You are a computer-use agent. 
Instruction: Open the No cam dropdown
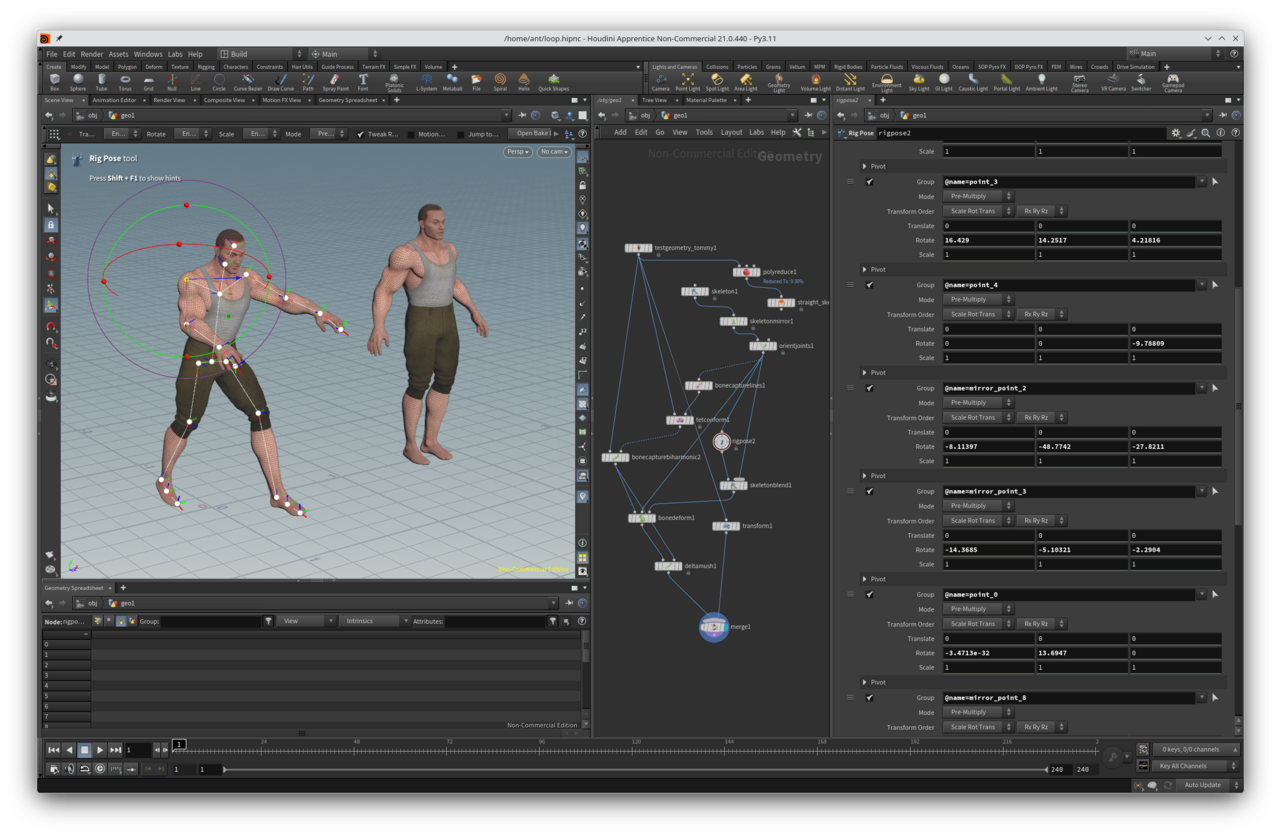[x=553, y=152]
